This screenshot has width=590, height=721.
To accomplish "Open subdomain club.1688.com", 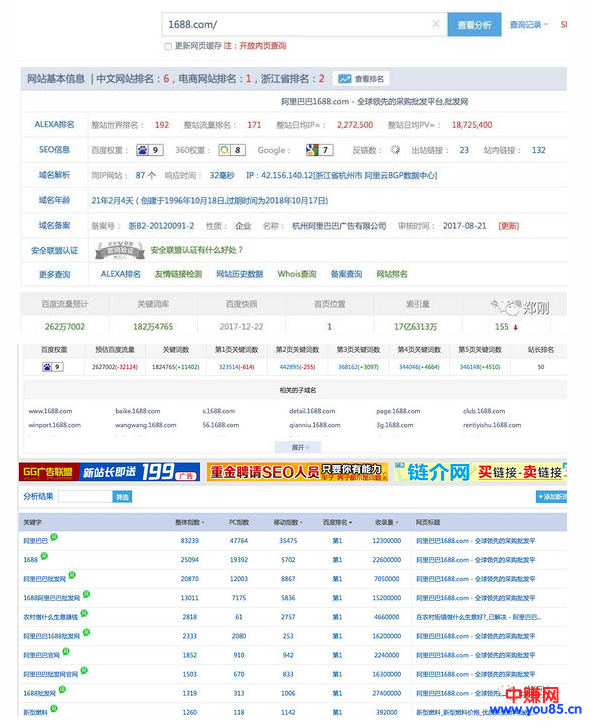I will pos(484,411).
